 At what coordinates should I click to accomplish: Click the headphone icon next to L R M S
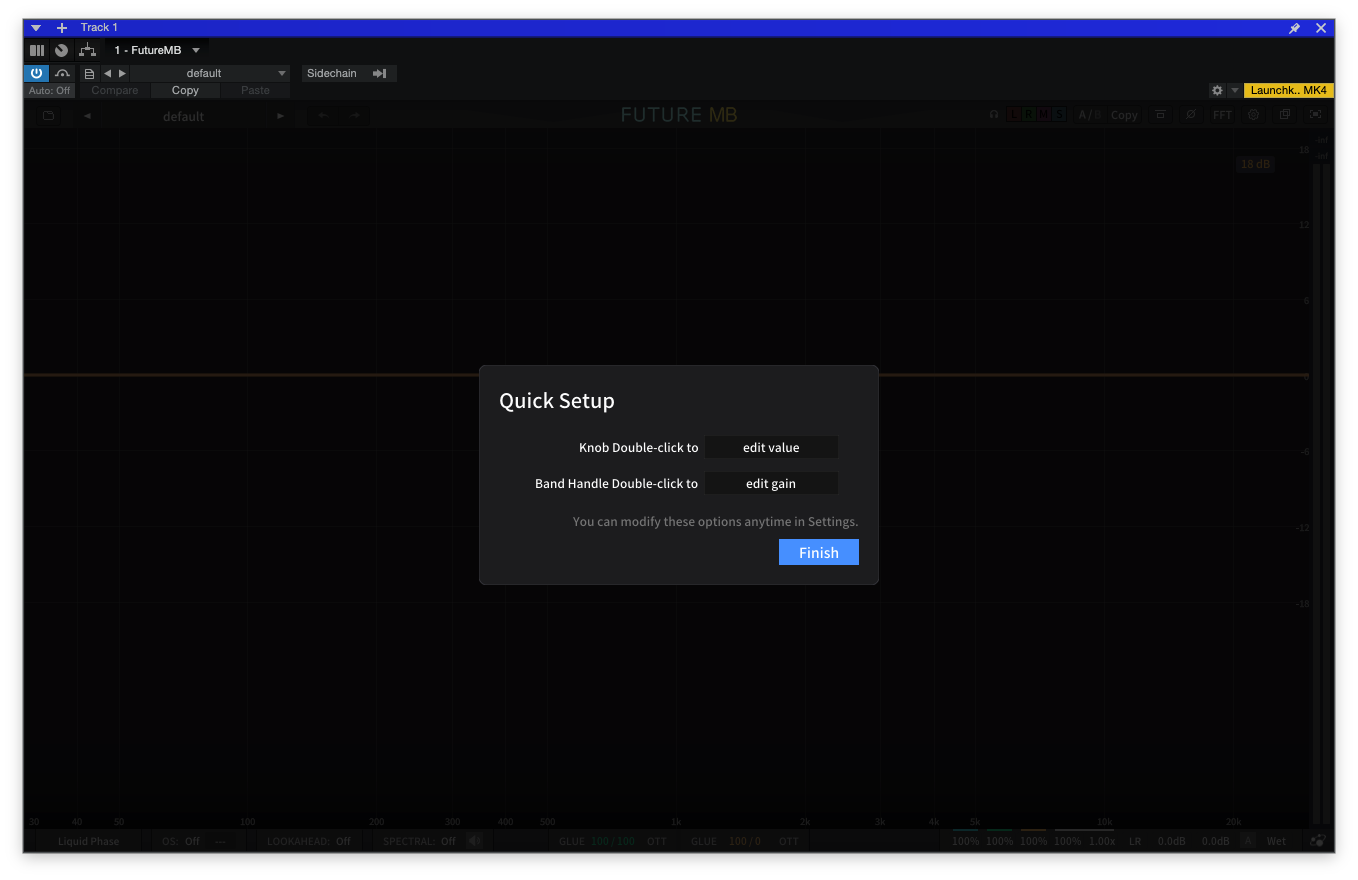(x=994, y=115)
